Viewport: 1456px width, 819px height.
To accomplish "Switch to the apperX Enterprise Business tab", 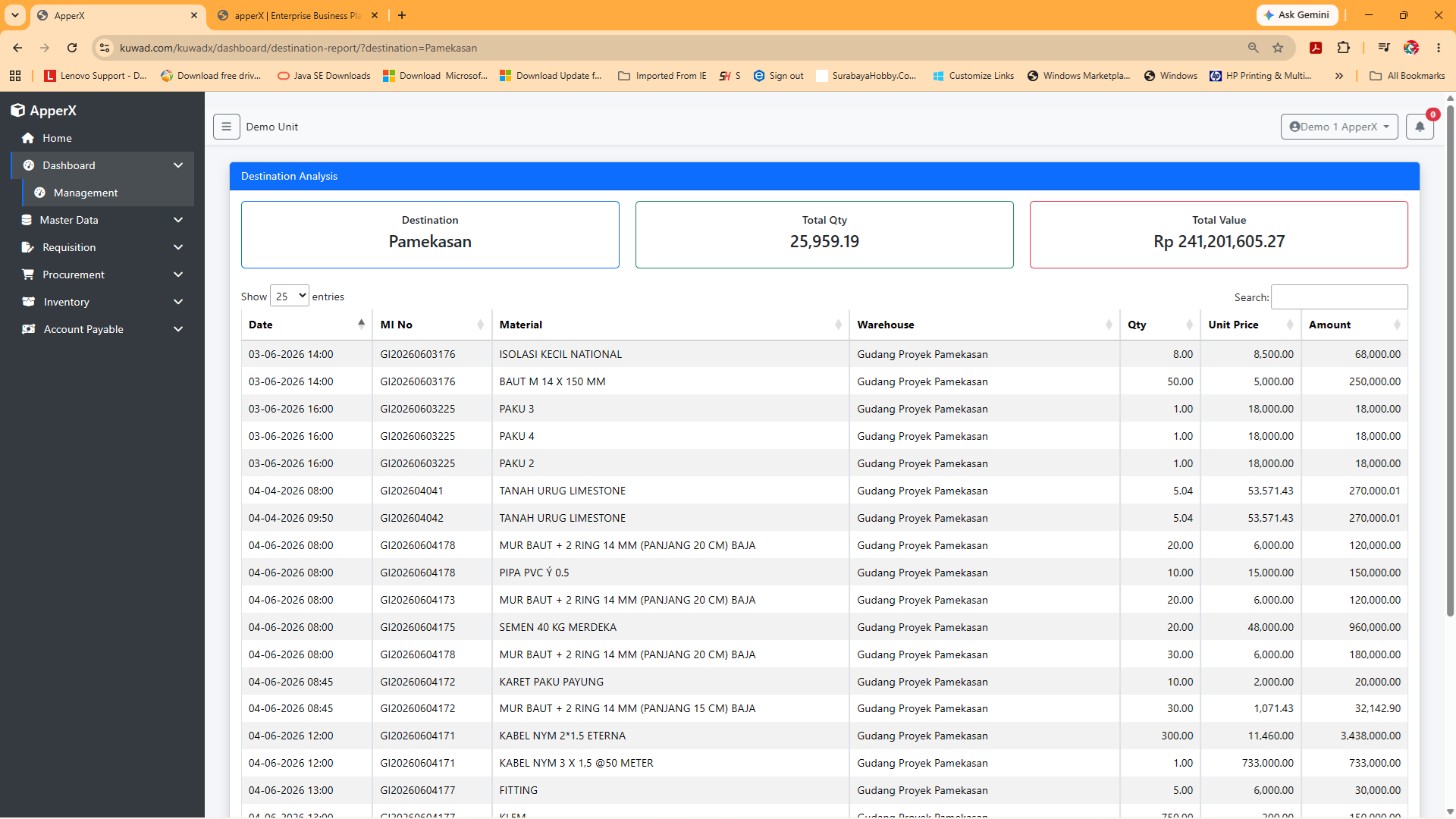I will (296, 15).
